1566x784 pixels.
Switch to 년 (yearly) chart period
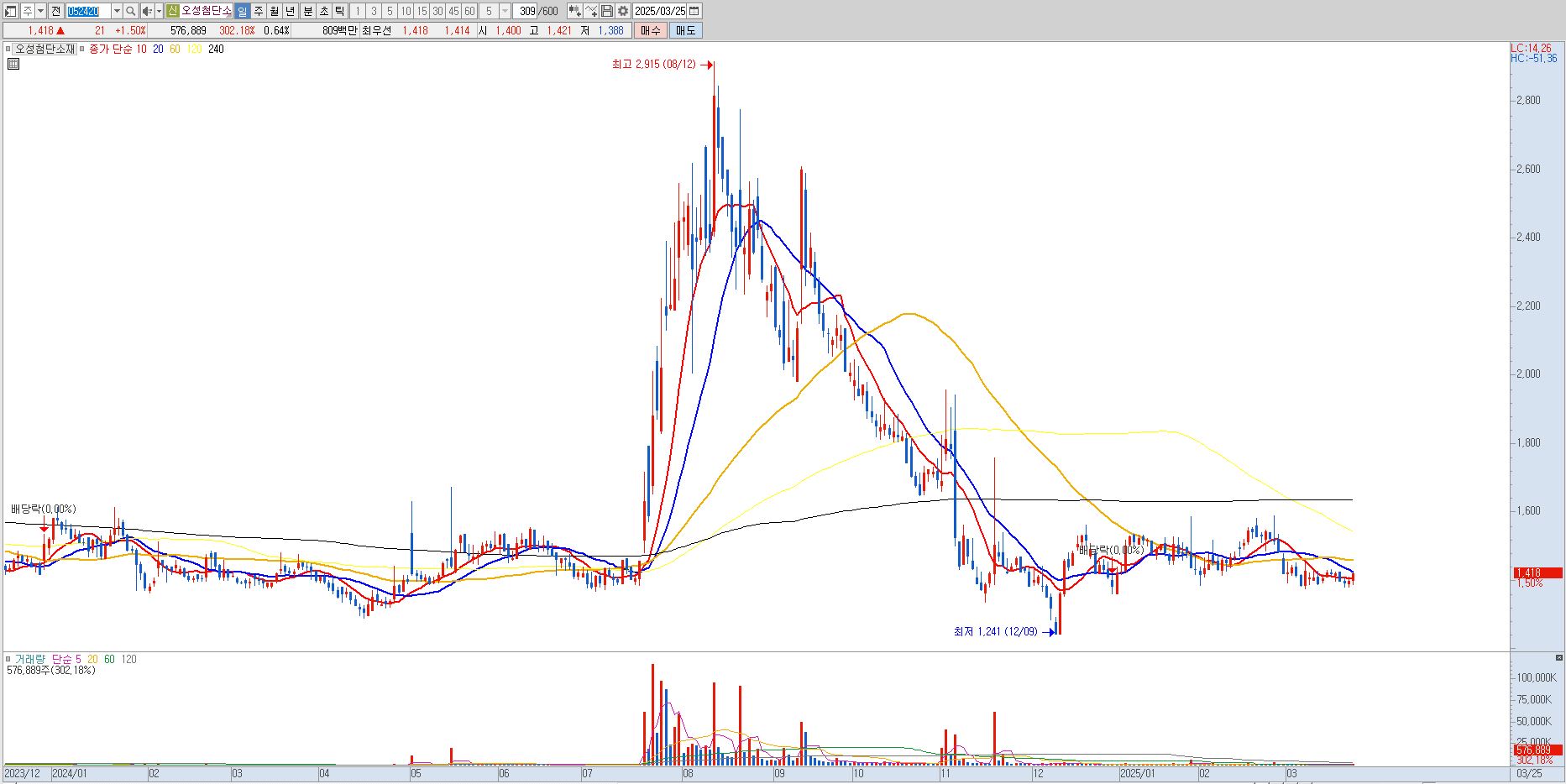[x=290, y=11]
